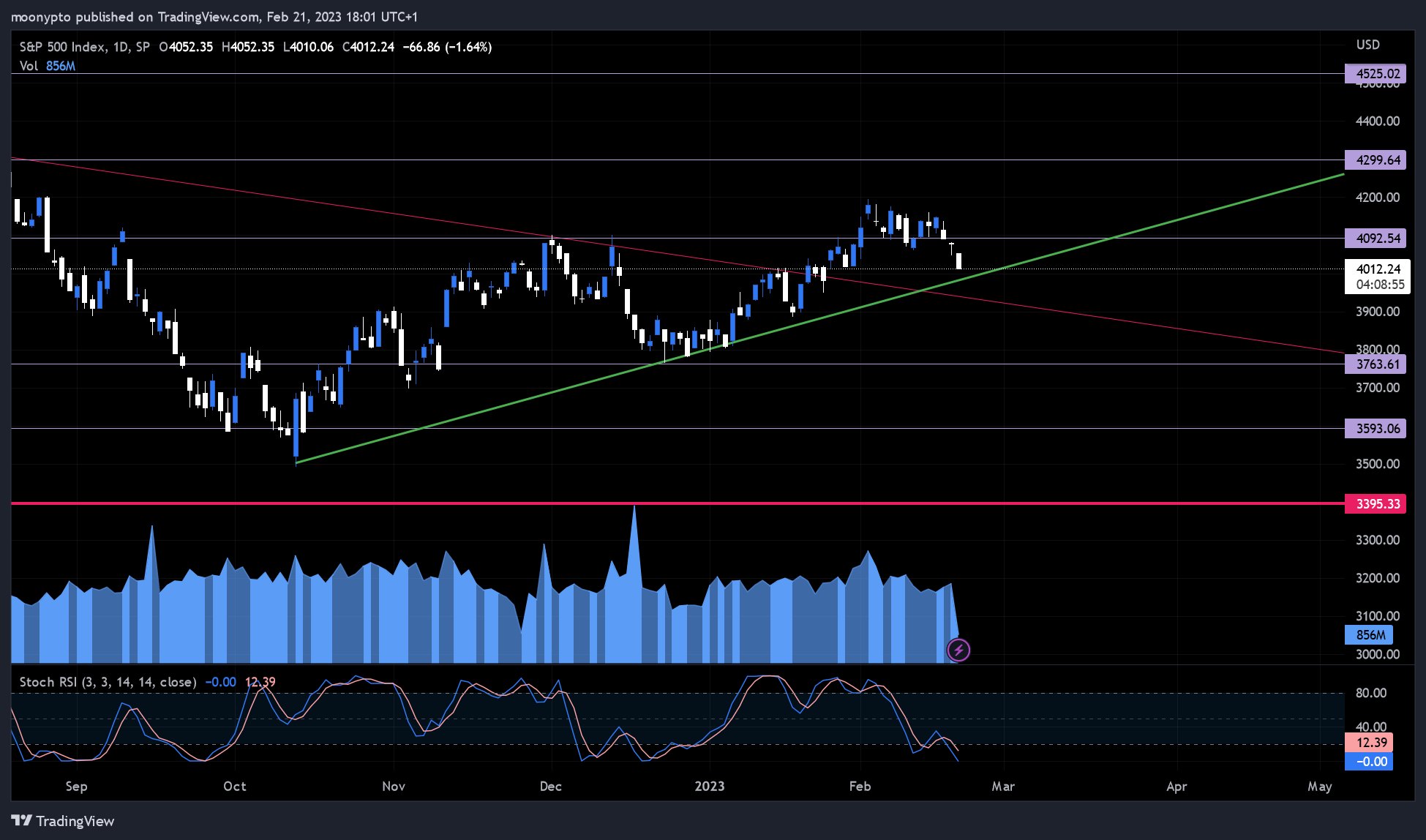Screen dimensions: 1426x840
Task: Click the countdown timer 04:08:55
Action: (x=1380, y=285)
